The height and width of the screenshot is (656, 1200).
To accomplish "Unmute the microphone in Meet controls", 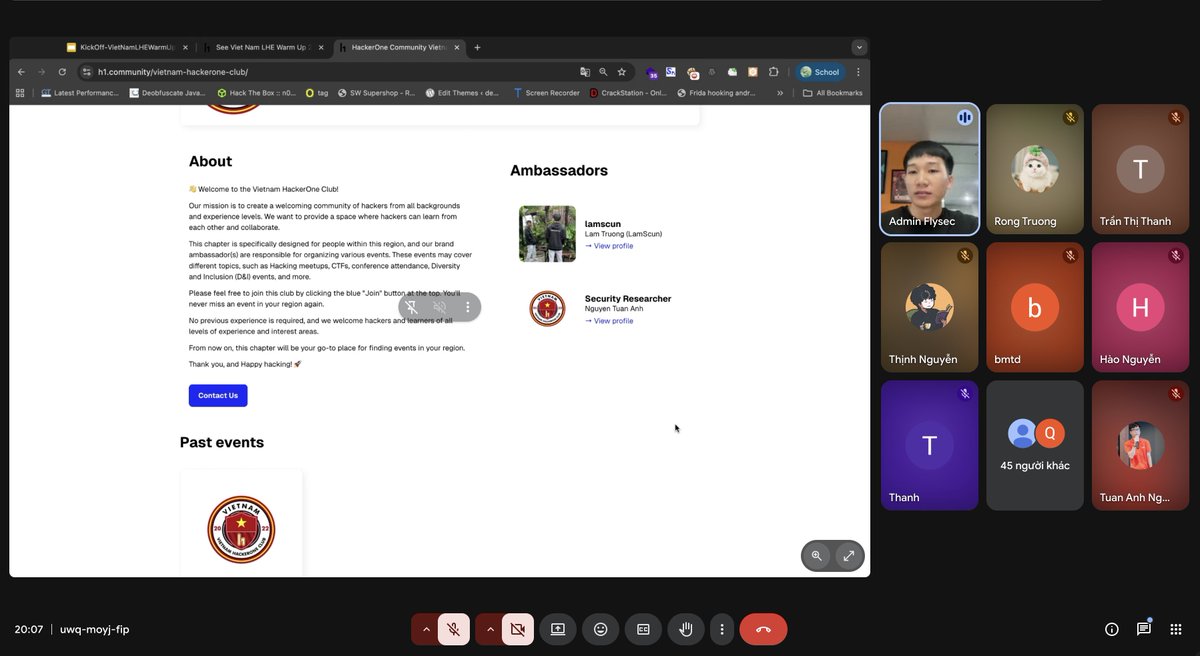I will [453, 629].
